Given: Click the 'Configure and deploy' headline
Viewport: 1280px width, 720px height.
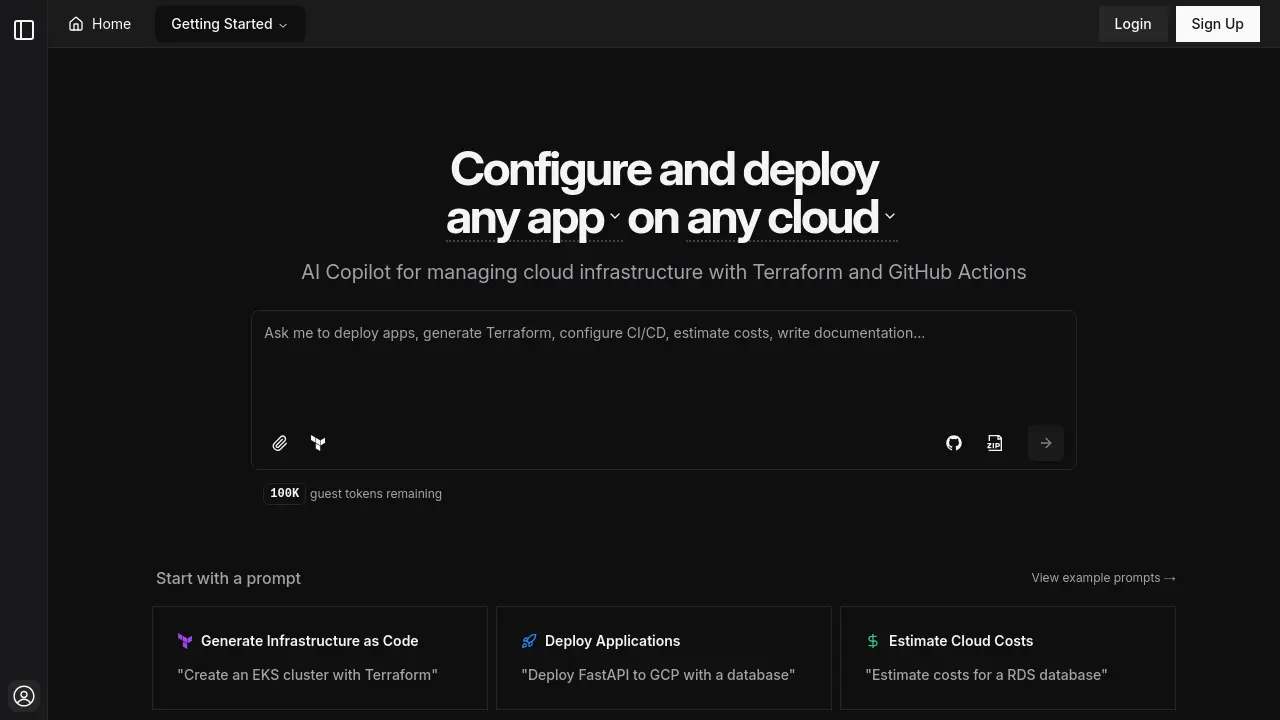Looking at the screenshot, I should [664, 169].
